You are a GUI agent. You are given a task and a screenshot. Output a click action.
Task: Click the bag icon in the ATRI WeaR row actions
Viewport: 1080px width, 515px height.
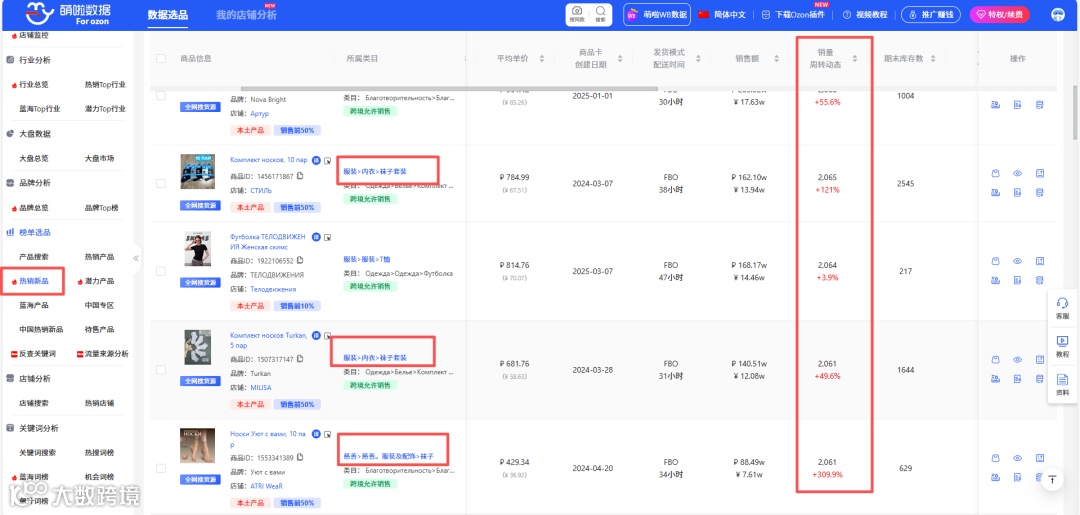[x=995, y=459]
